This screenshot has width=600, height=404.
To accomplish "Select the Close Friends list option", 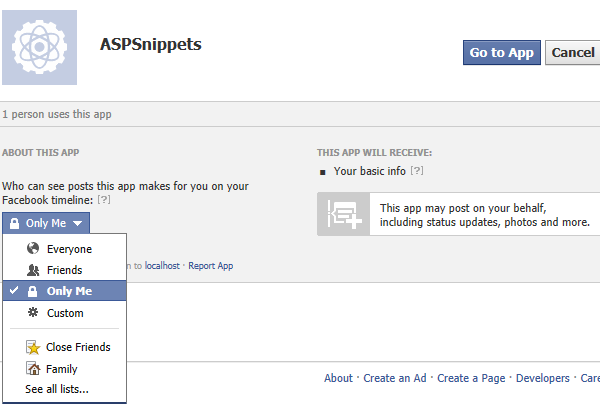I will pyautogui.click(x=64, y=347).
